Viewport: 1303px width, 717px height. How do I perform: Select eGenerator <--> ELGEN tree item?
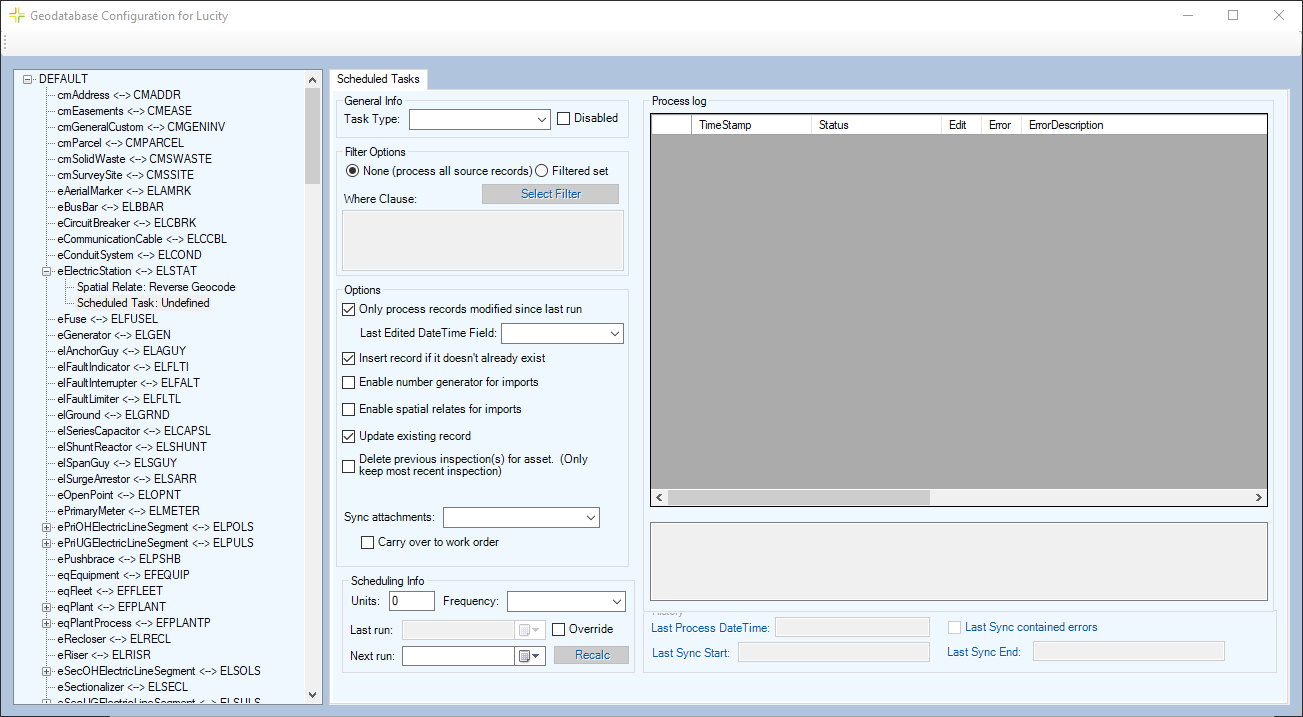click(x=114, y=335)
